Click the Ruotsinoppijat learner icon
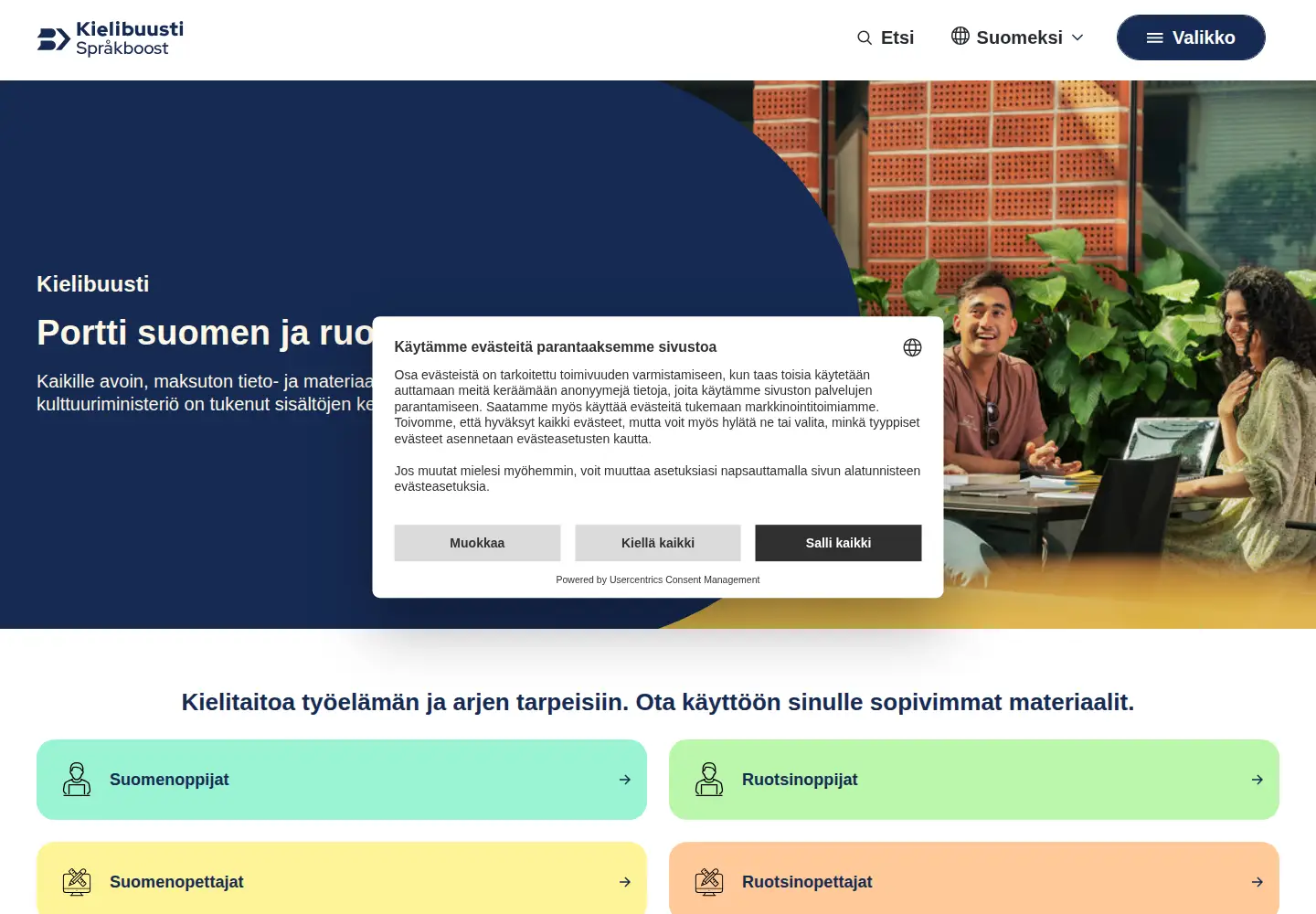 tap(709, 780)
